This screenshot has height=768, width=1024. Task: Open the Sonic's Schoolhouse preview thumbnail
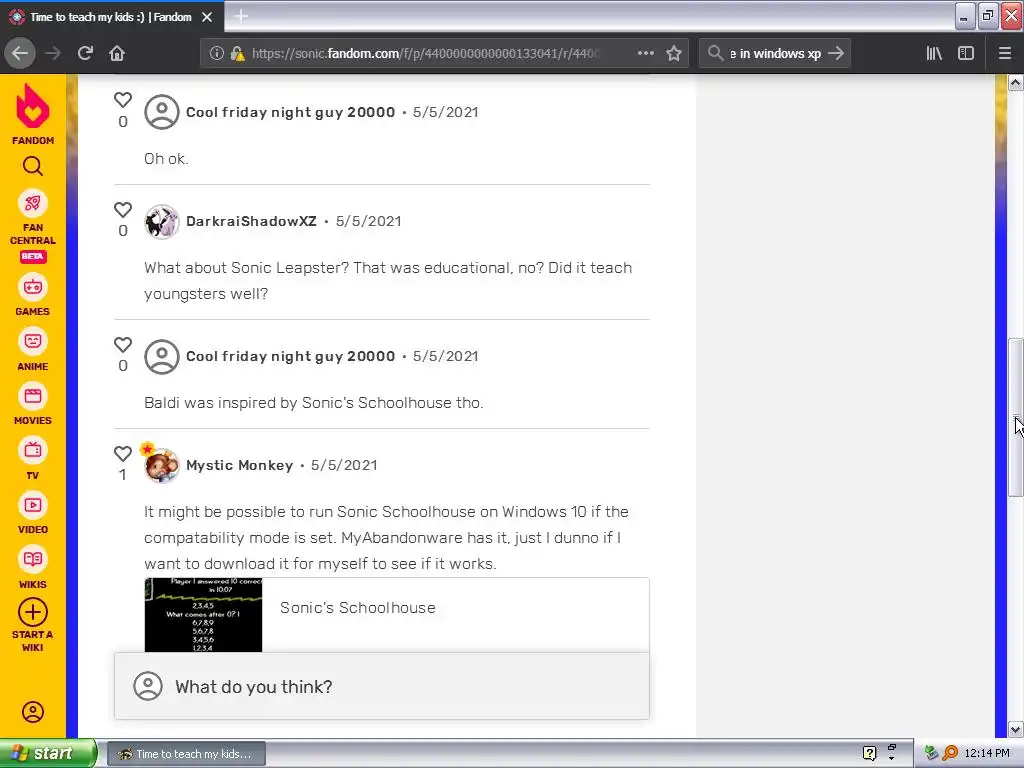(203, 615)
